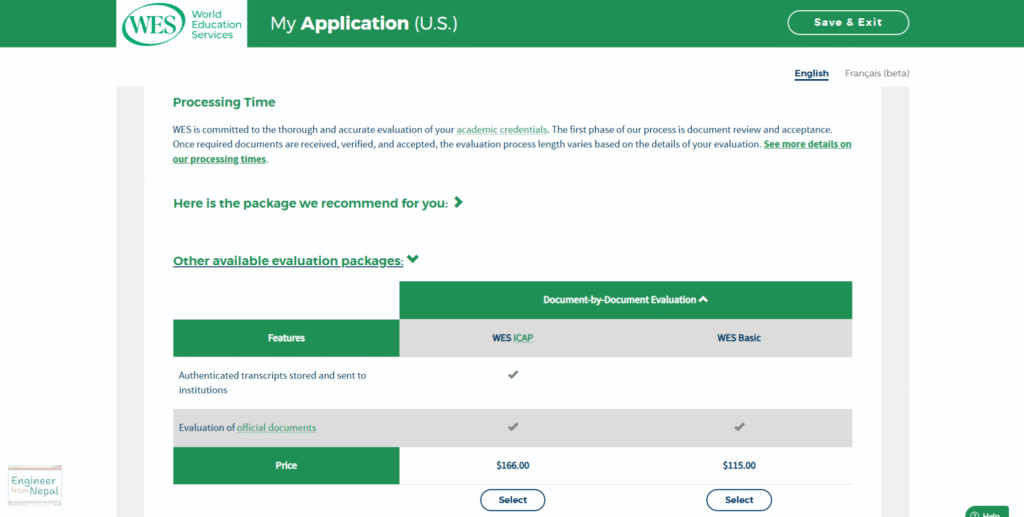Collapse Other available evaluation packages chevron

click(413, 259)
